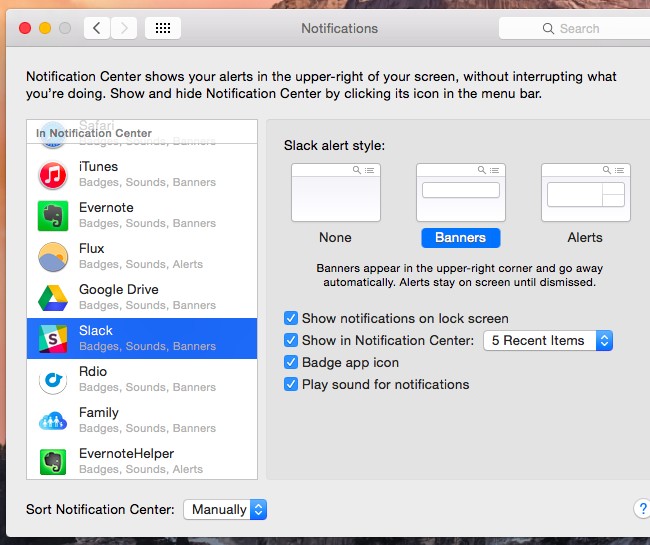The width and height of the screenshot is (650, 545).
Task: Click the Evernote elephant icon
Action: coord(53,216)
